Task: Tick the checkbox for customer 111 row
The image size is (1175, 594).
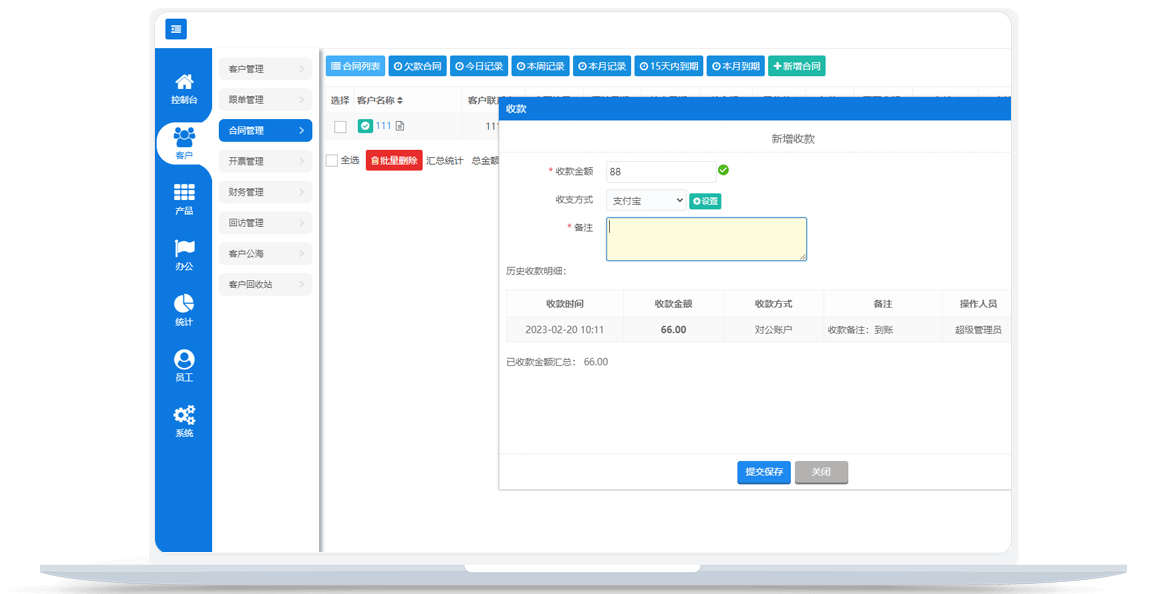Action: (340, 126)
